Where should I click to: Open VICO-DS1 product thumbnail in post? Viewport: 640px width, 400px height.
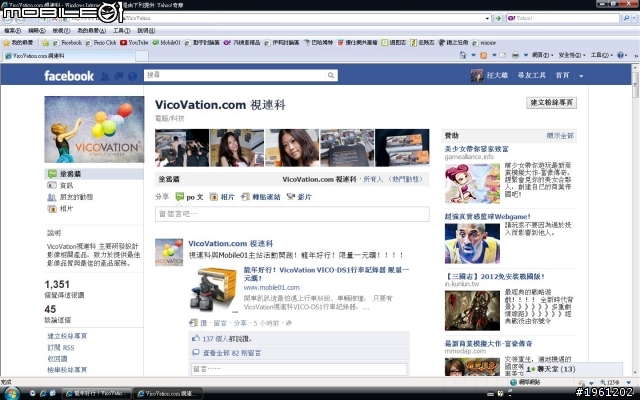coord(213,289)
